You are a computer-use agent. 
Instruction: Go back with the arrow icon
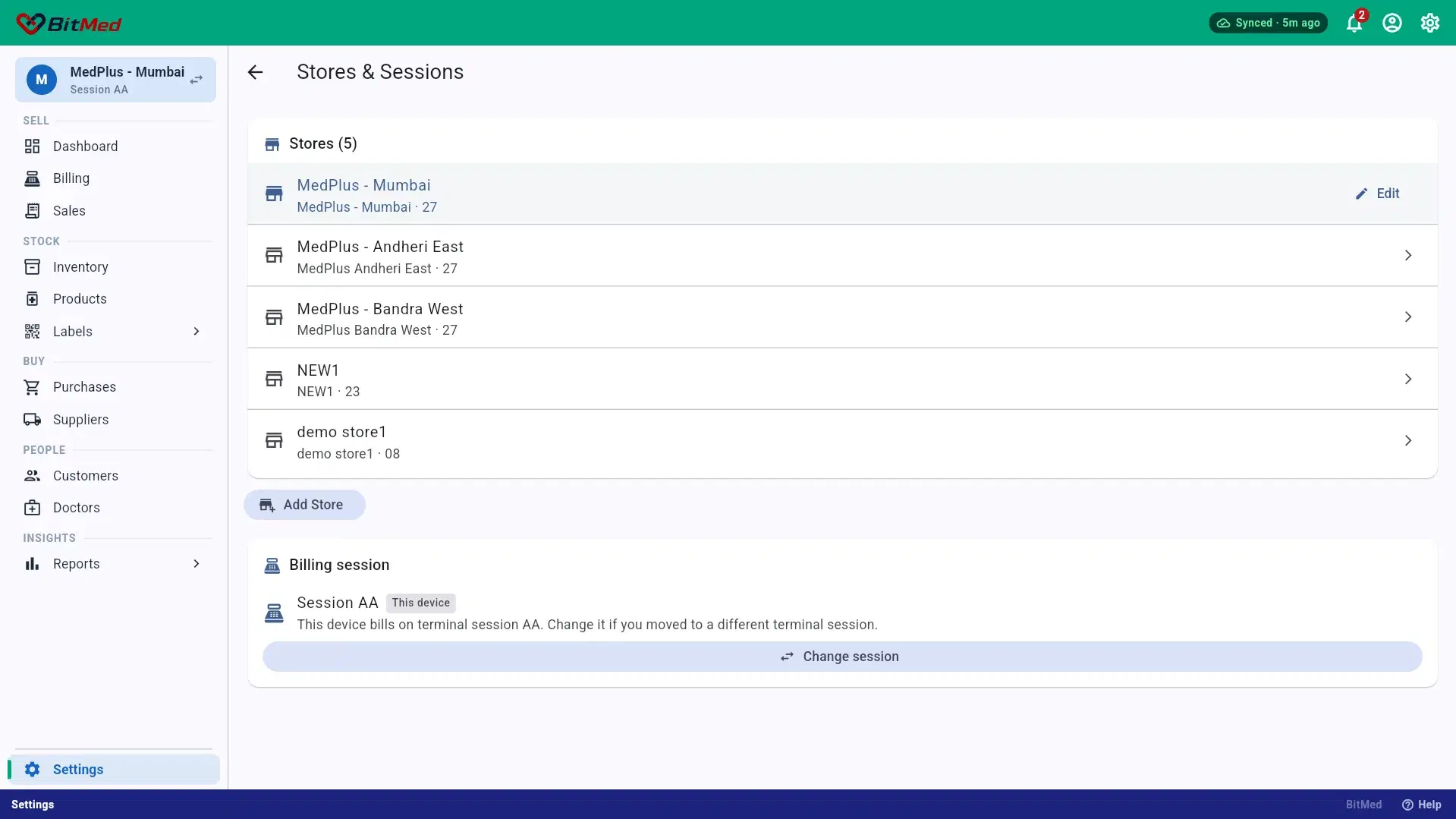click(255, 72)
